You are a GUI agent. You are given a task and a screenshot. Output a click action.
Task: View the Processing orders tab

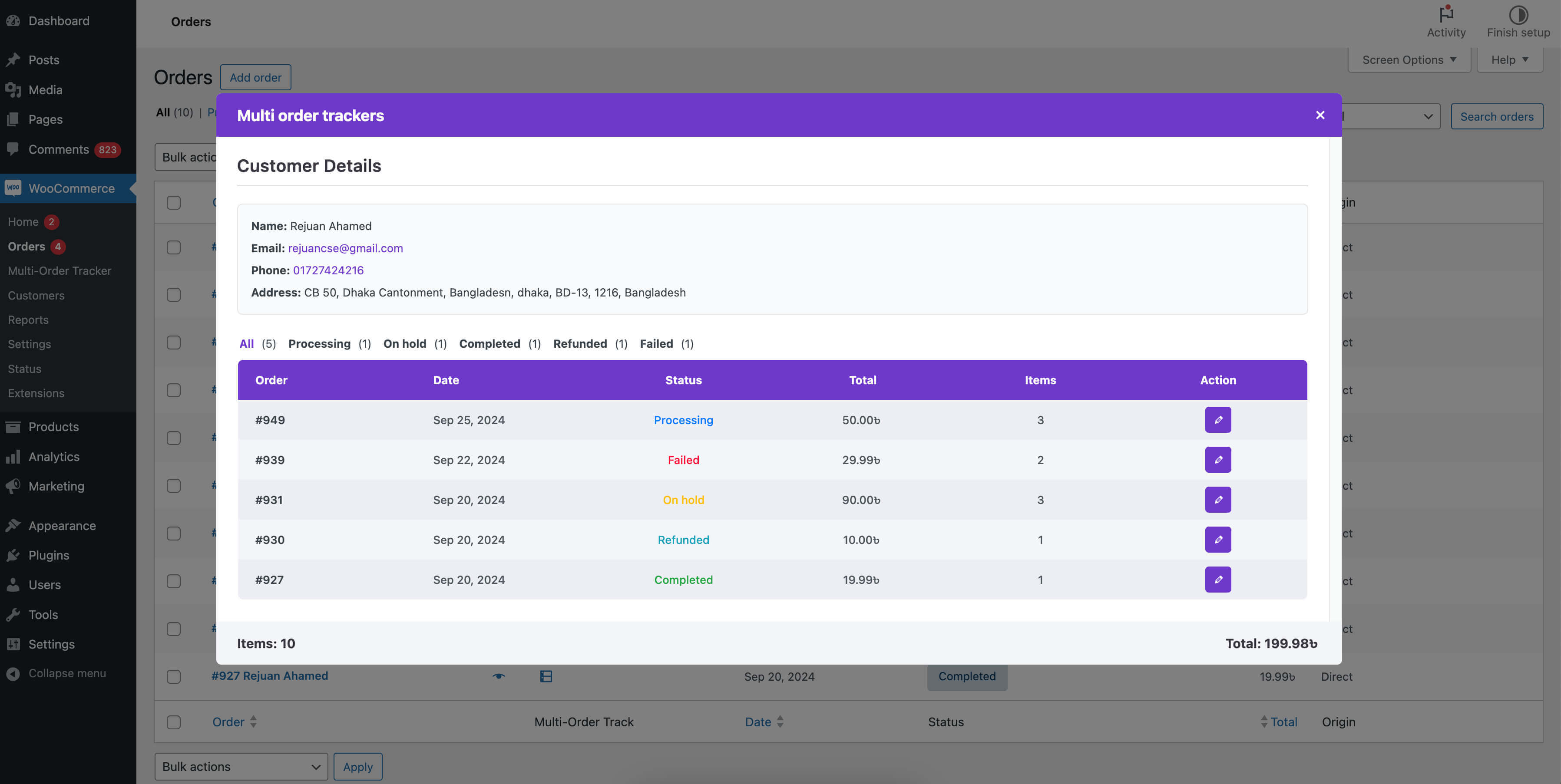coord(319,343)
